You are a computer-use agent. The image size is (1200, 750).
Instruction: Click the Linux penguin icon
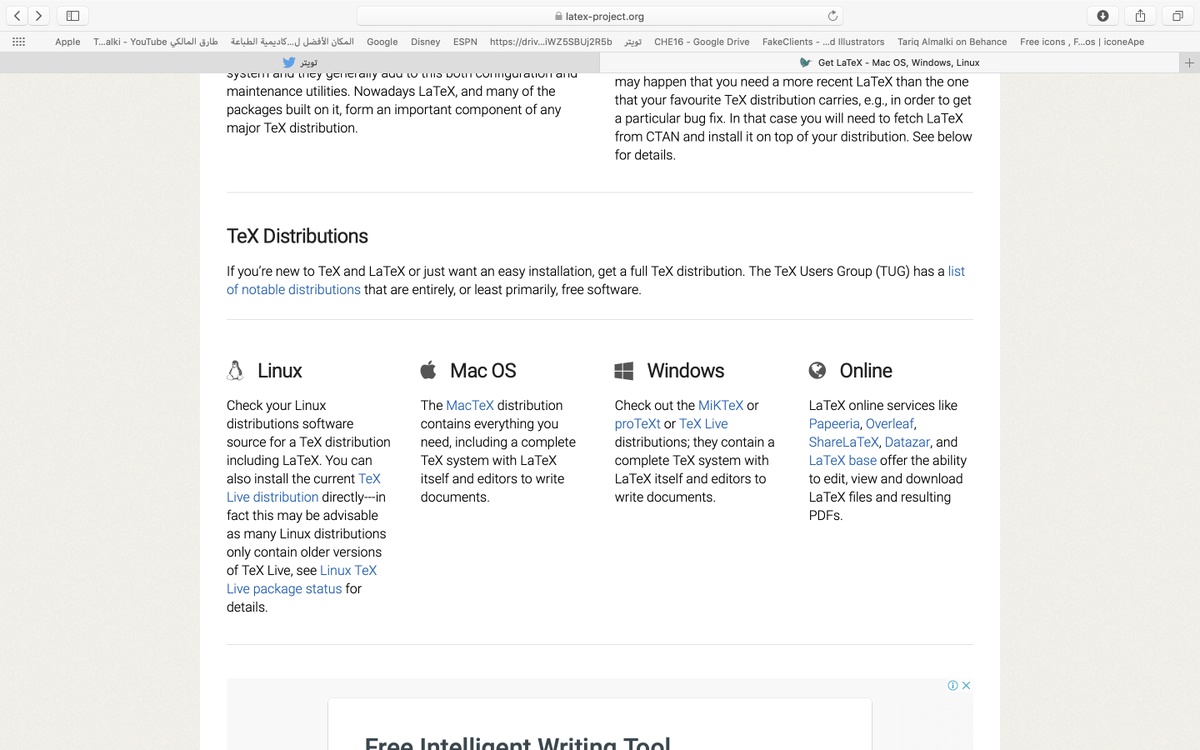(x=235, y=370)
